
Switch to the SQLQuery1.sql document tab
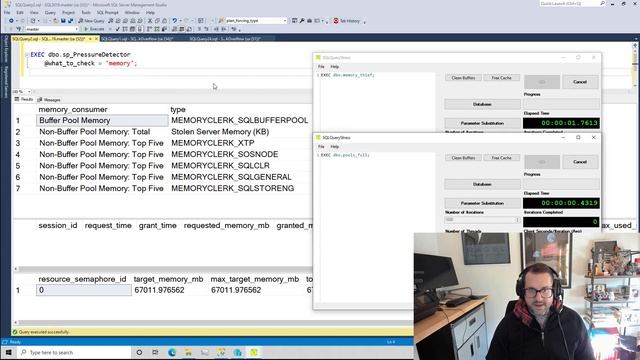[x=137, y=39]
